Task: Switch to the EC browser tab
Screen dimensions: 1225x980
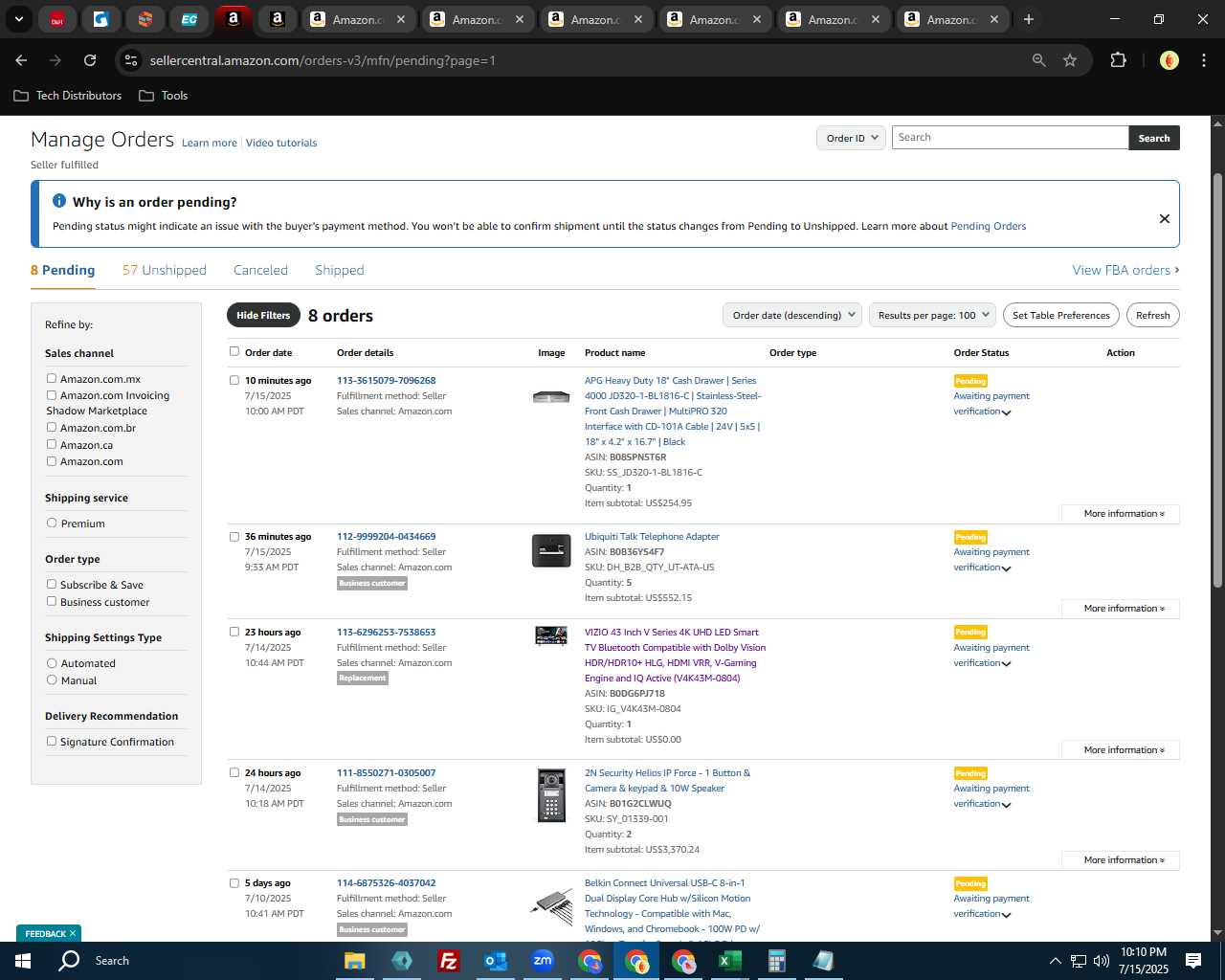Action: (189, 19)
